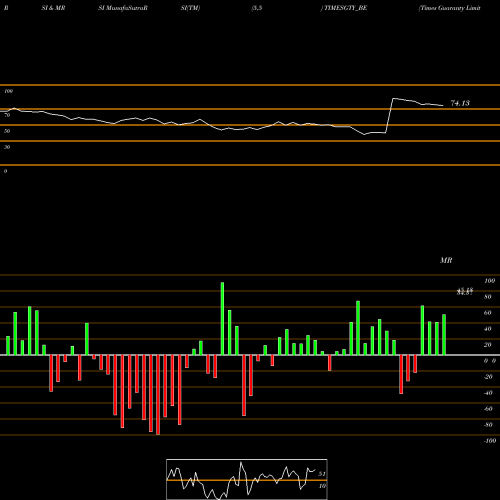Click the SI & MR header text
Screen dimensions: 500x500
pyautogui.click(x=53, y=8)
